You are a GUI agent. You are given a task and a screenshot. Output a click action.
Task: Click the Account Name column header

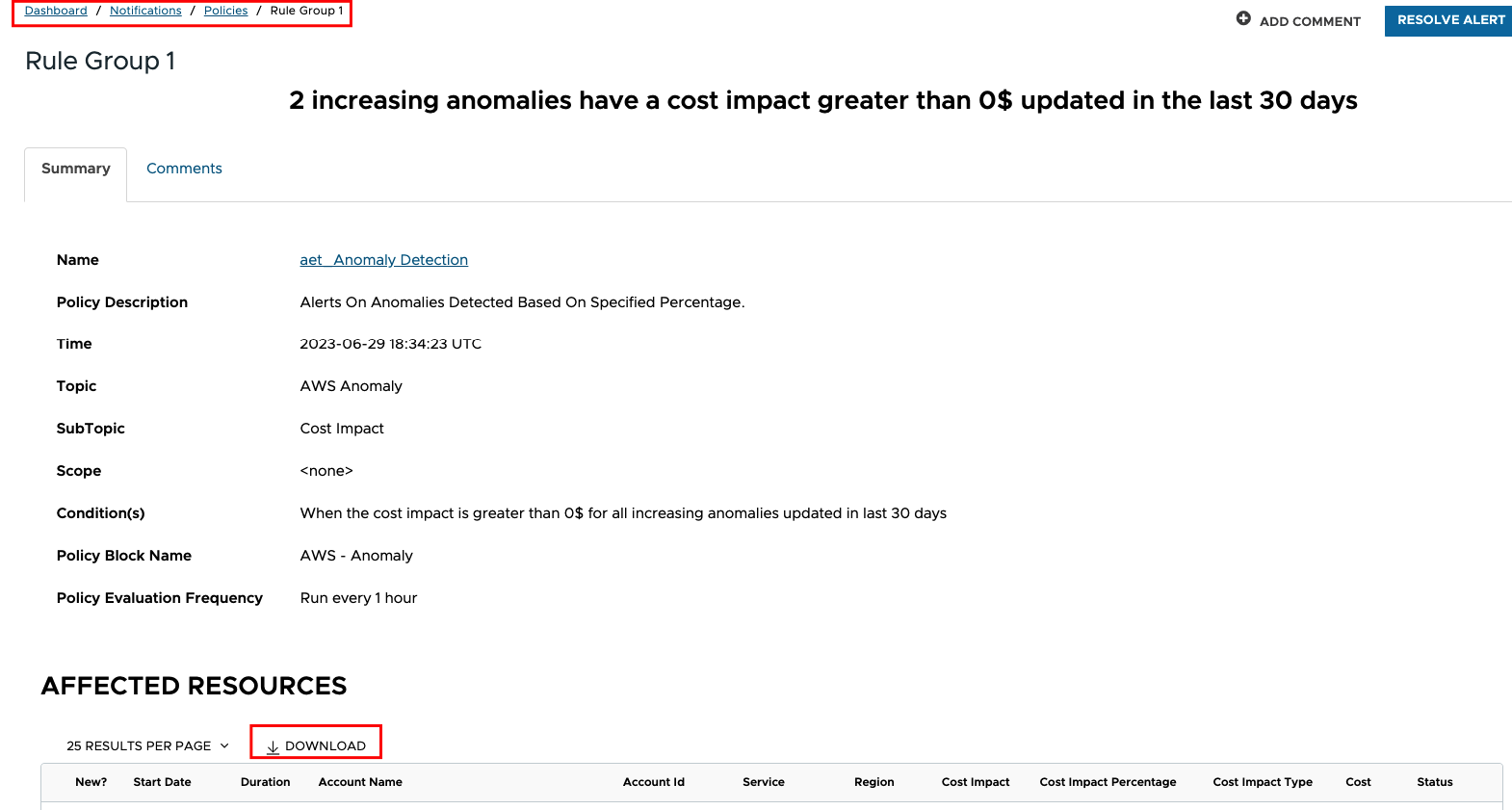pyautogui.click(x=360, y=782)
